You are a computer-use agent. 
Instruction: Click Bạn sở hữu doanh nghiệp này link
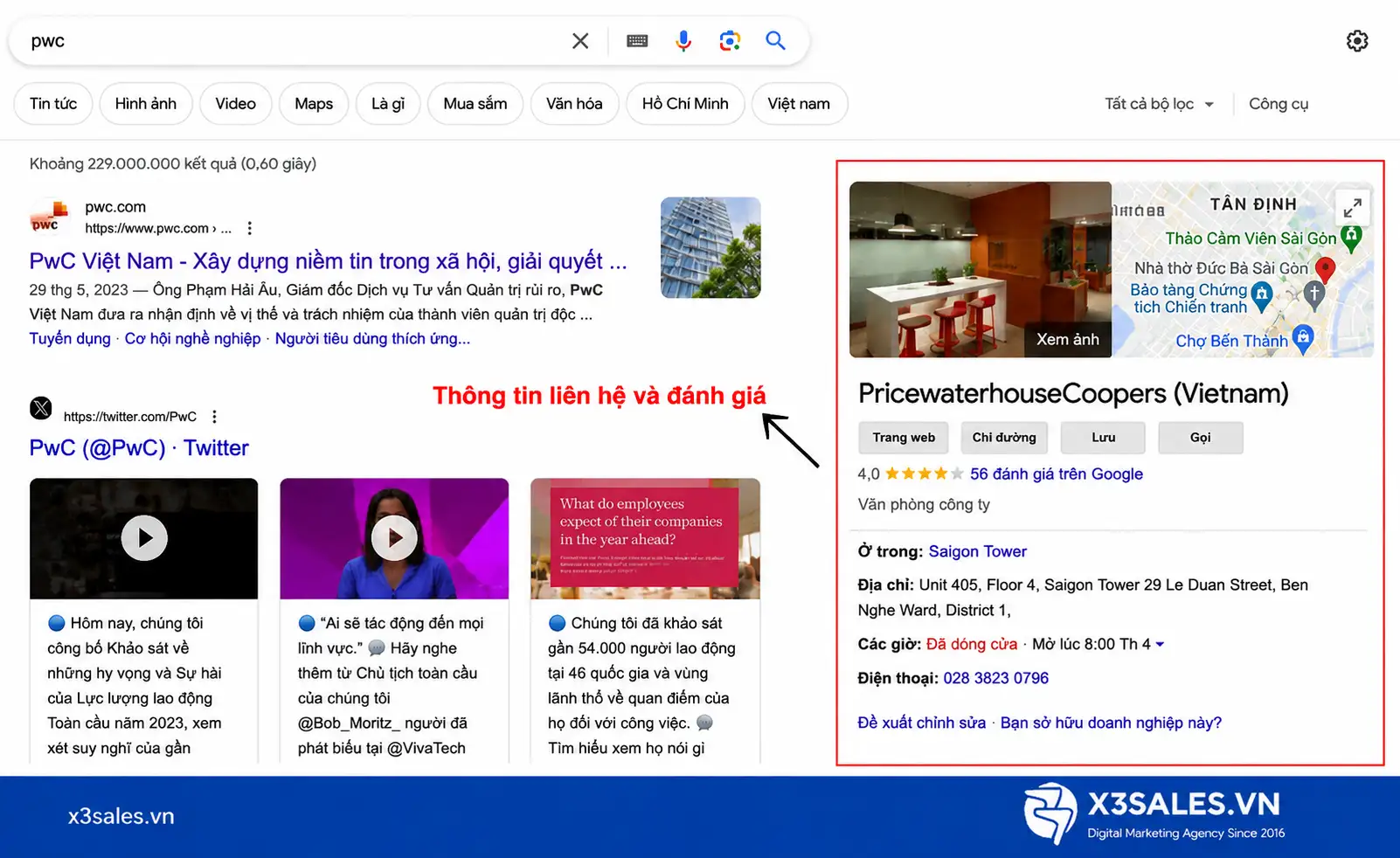[1111, 723]
